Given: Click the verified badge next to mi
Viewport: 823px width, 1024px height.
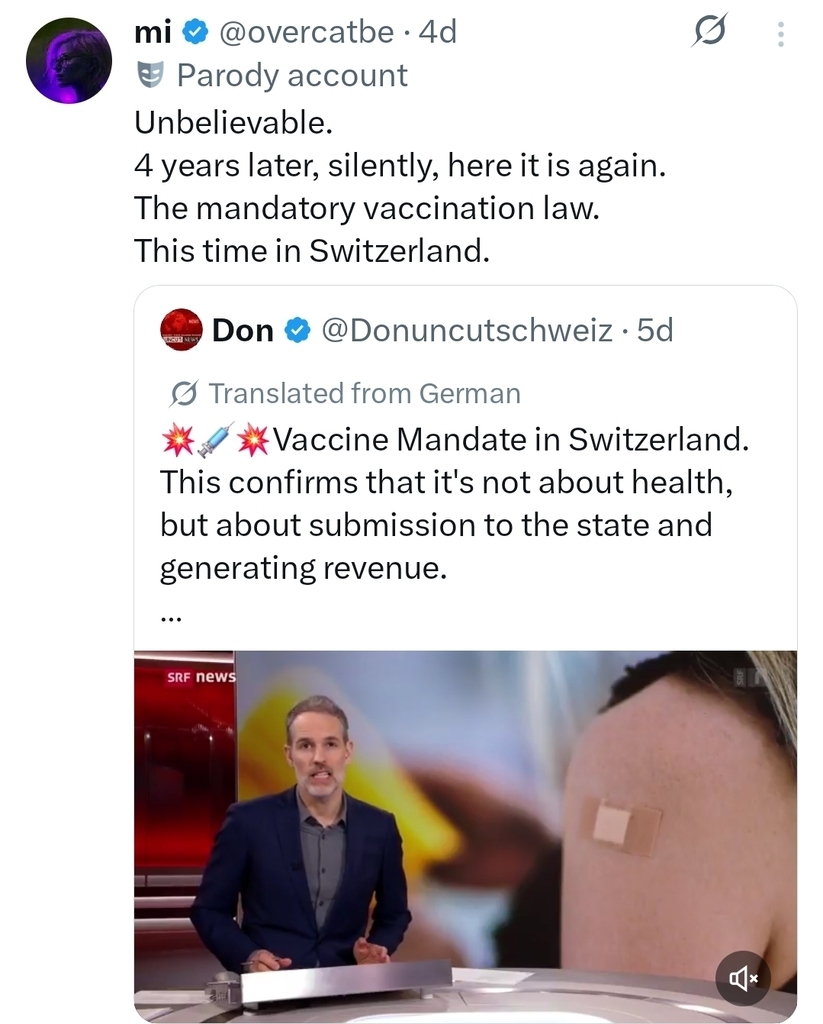Looking at the screenshot, I should click(x=196, y=33).
